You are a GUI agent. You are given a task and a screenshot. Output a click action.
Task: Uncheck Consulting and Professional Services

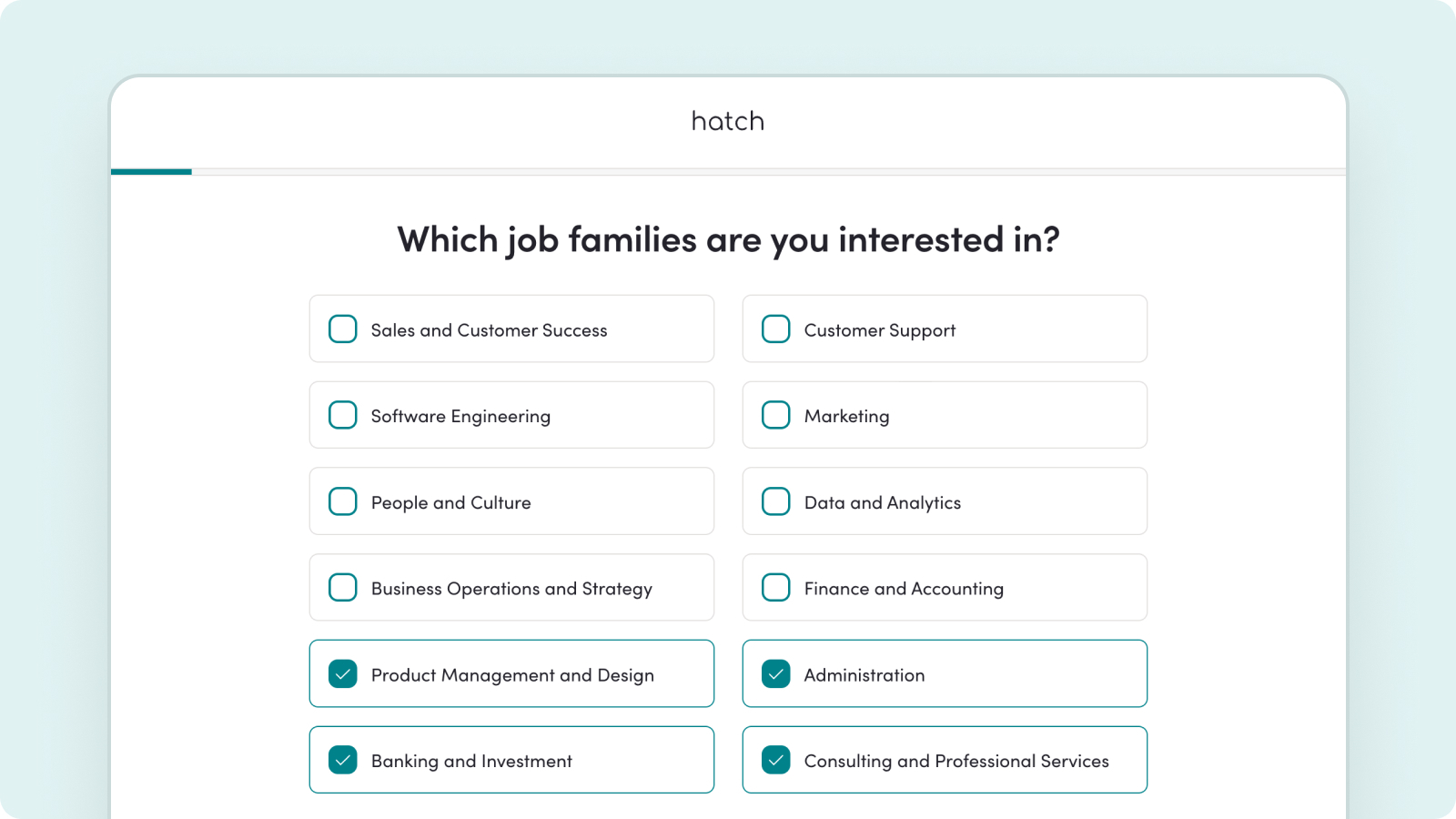[x=776, y=760]
